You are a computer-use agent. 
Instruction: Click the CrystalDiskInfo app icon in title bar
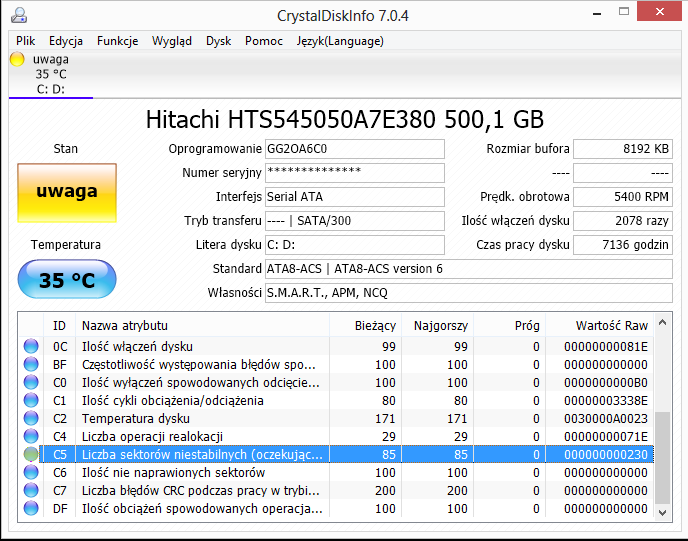(x=19, y=15)
